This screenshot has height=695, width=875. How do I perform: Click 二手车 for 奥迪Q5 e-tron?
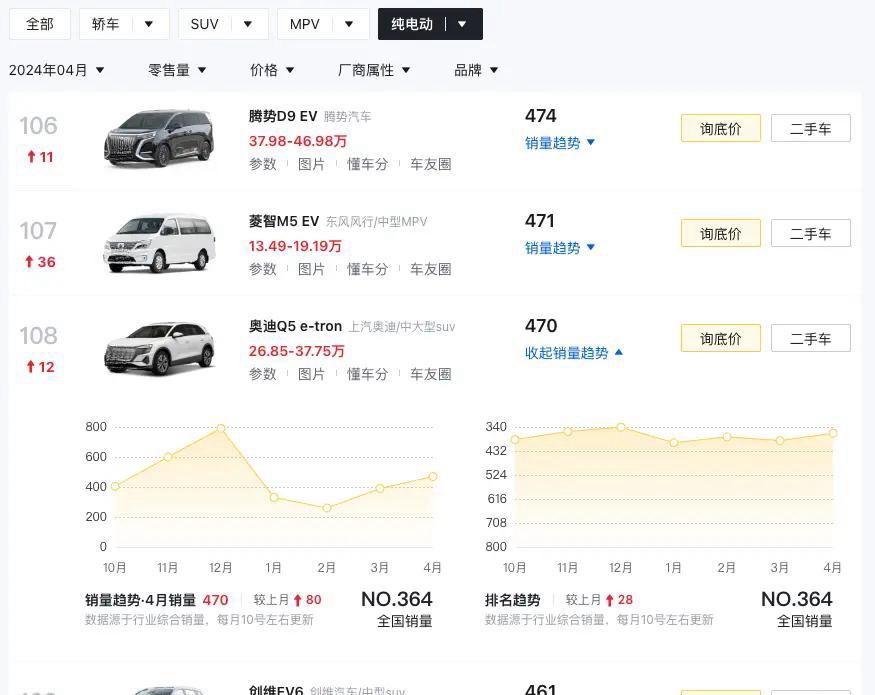pyautogui.click(x=811, y=338)
